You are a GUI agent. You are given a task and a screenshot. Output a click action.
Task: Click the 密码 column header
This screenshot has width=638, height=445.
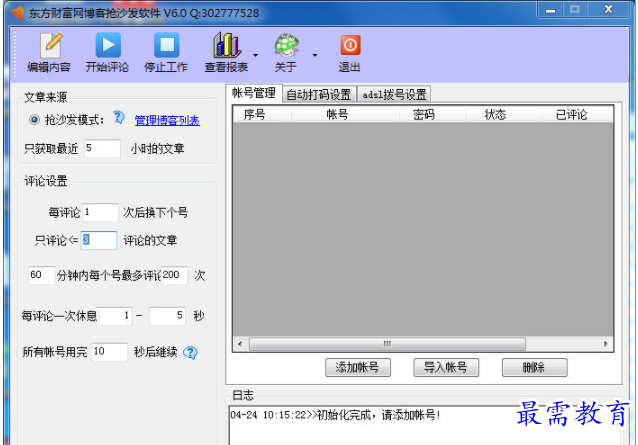pos(432,114)
